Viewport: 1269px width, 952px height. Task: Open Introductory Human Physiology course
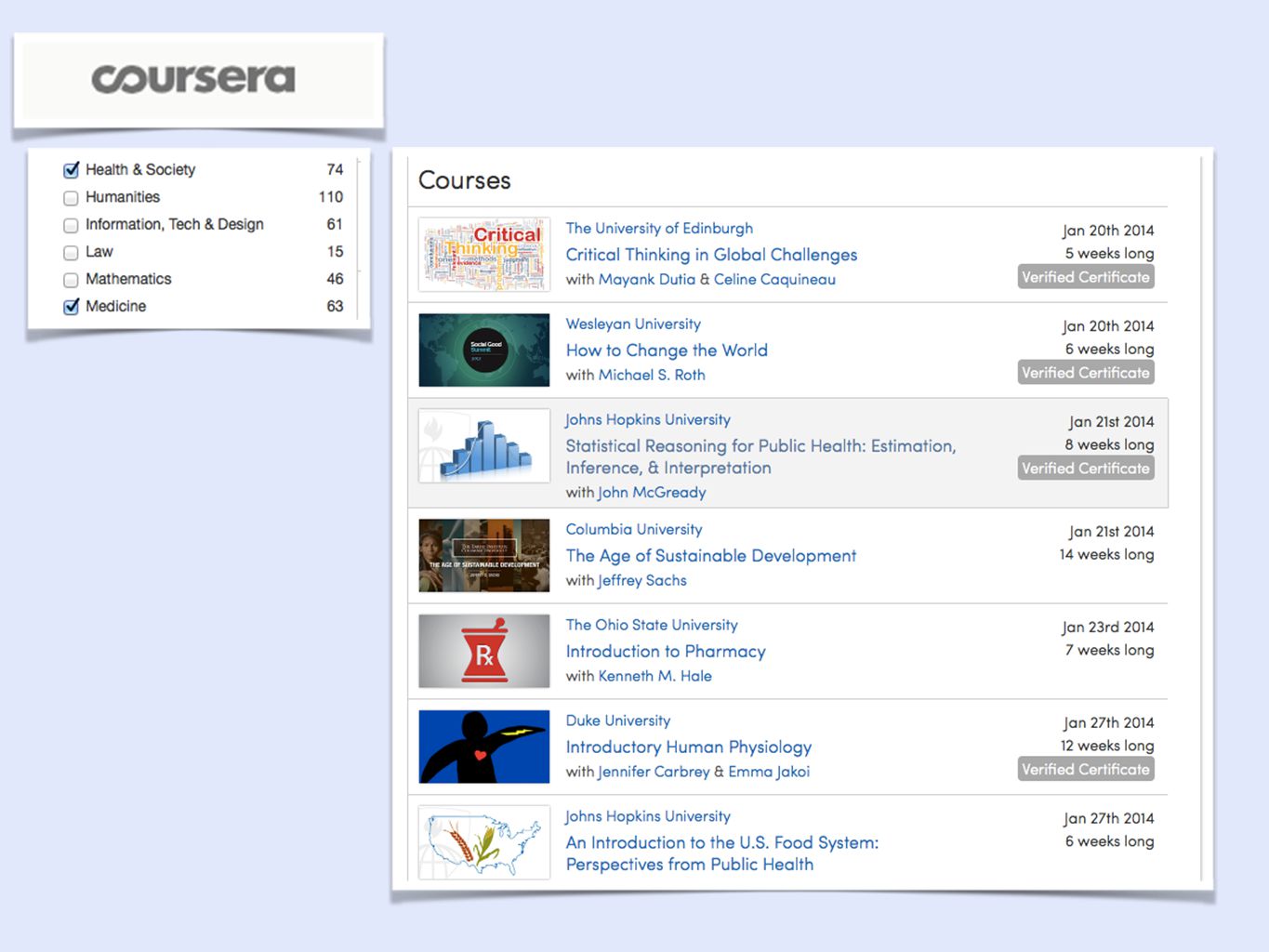[x=689, y=747]
